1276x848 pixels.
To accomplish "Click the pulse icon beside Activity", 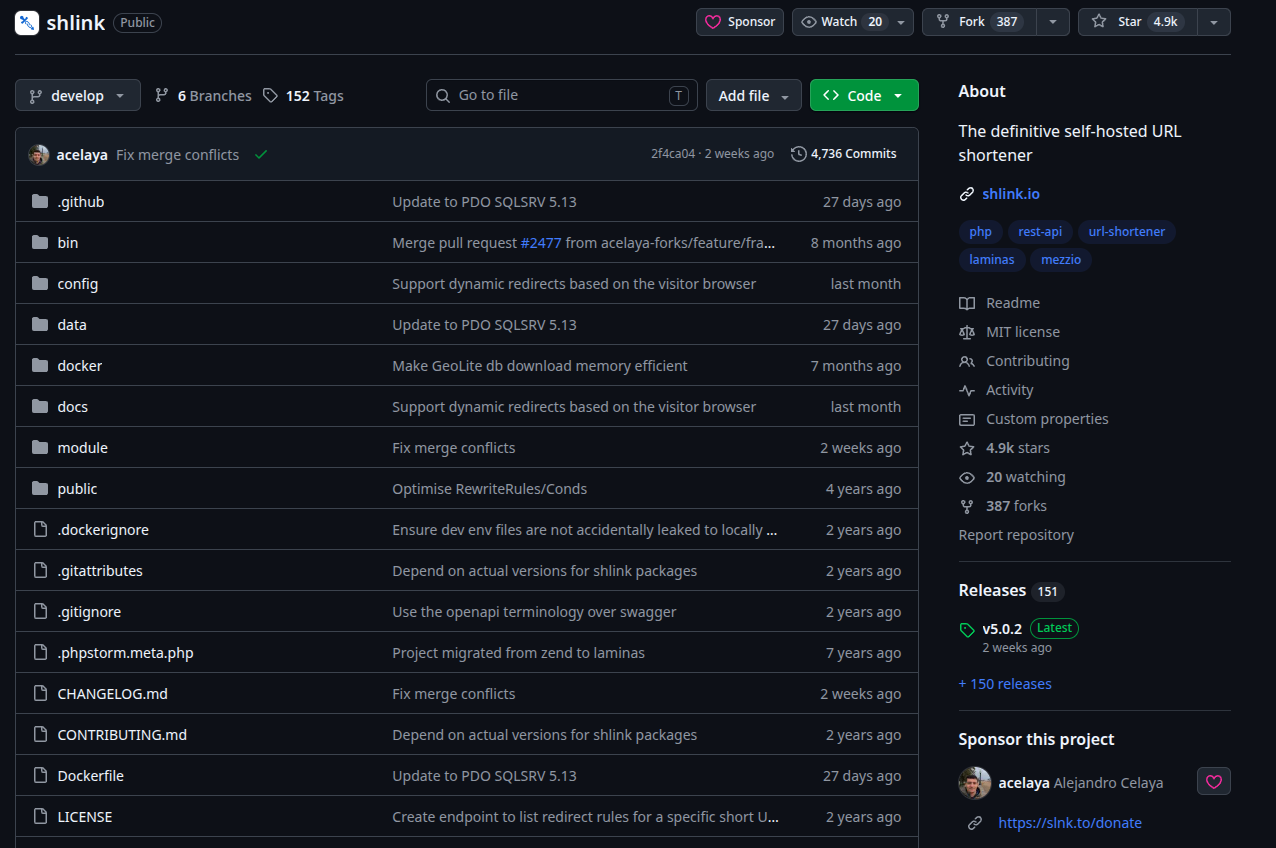I will click(966, 390).
